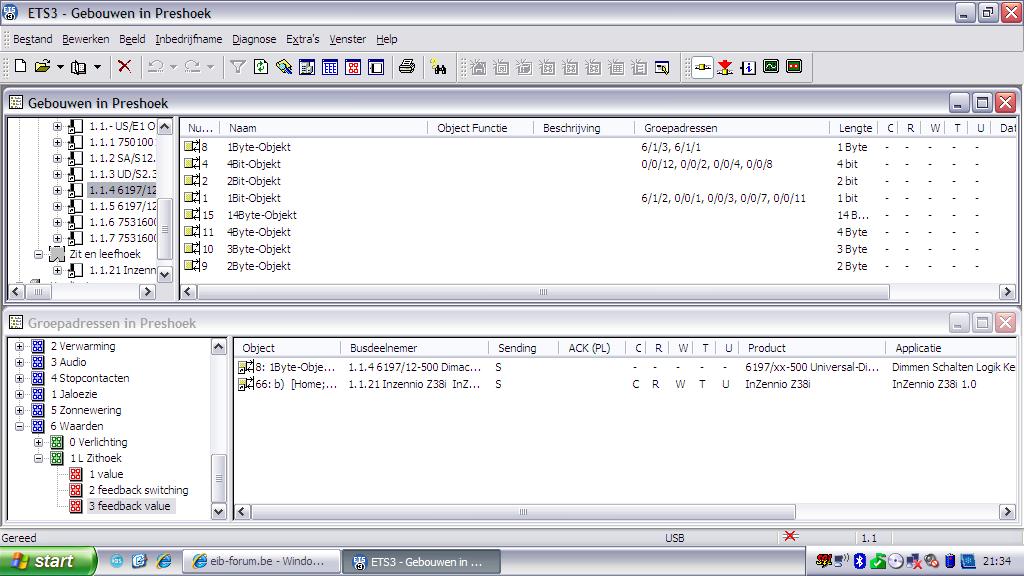Open the group addresses view icon
The image size is (1024, 576).
[352, 67]
